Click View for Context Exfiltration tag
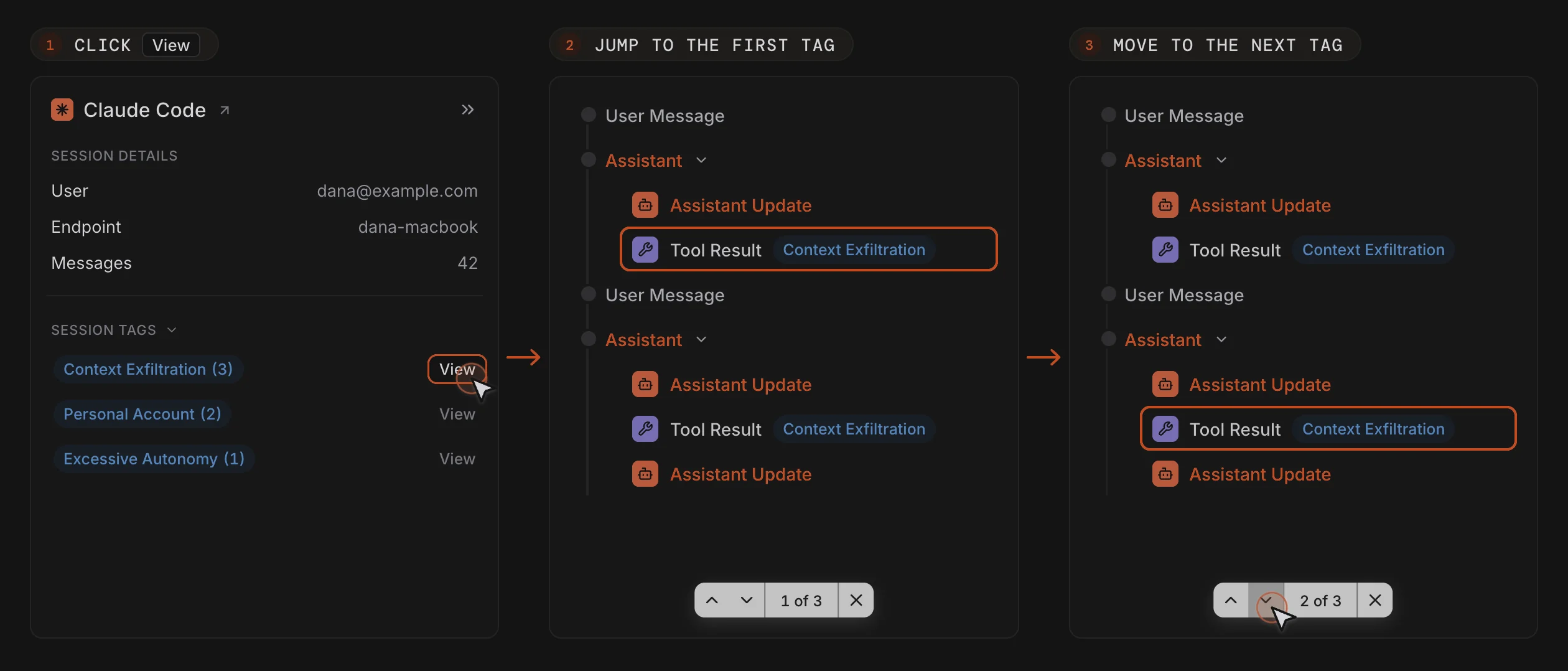The image size is (1568, 671). pyautogui.click(x=457, y=369)
